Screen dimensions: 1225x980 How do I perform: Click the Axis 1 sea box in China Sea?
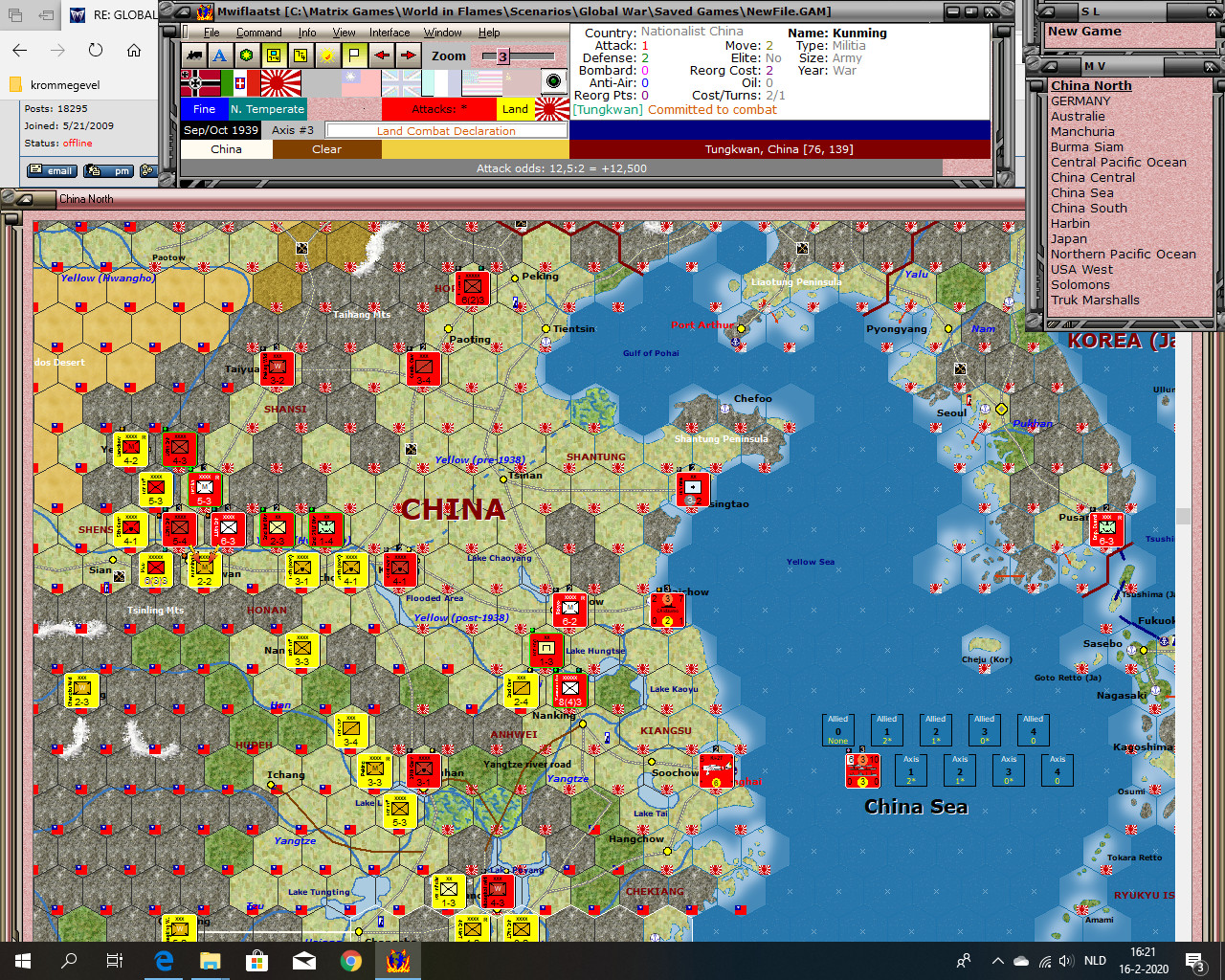click(x=911, y=770)
